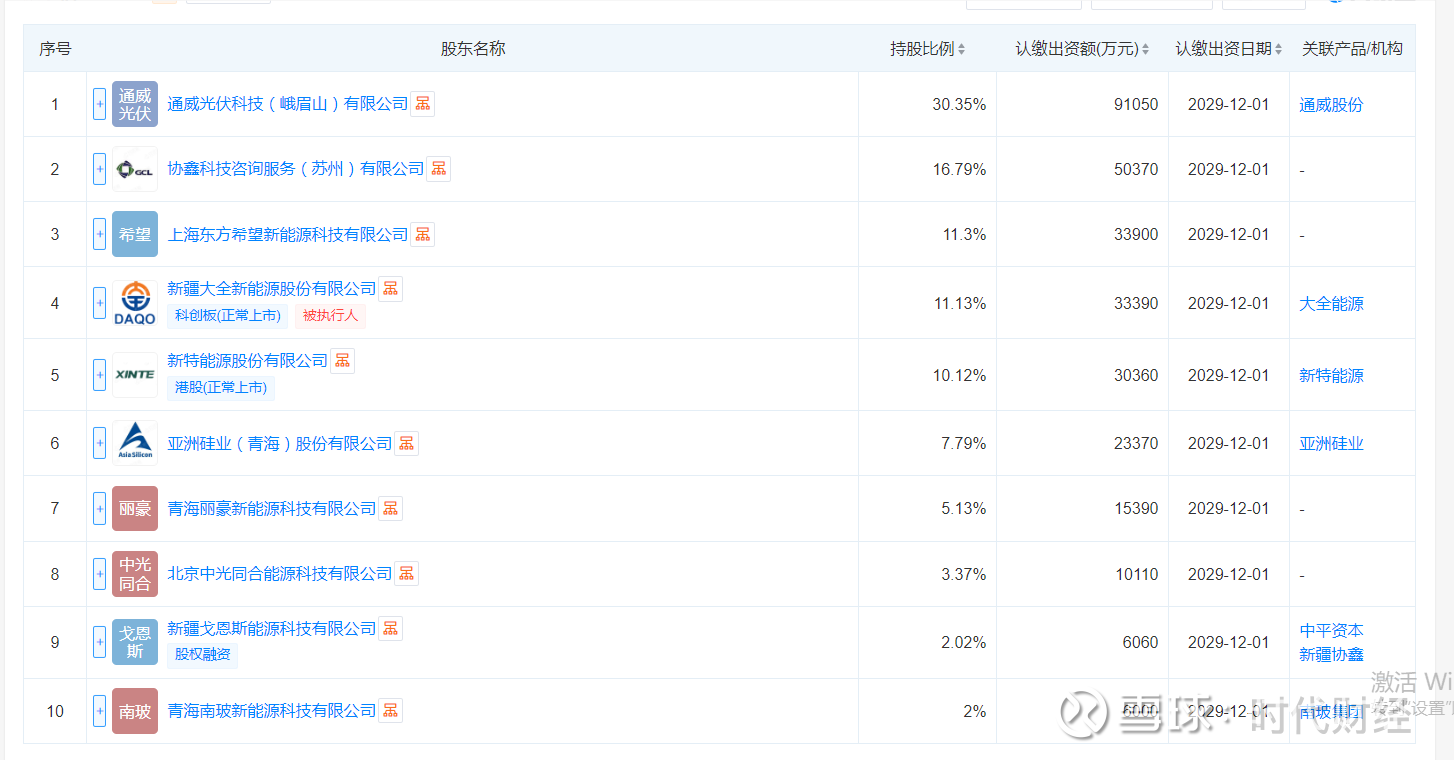Click the DAQO company logo

click(x=135, y=303)
